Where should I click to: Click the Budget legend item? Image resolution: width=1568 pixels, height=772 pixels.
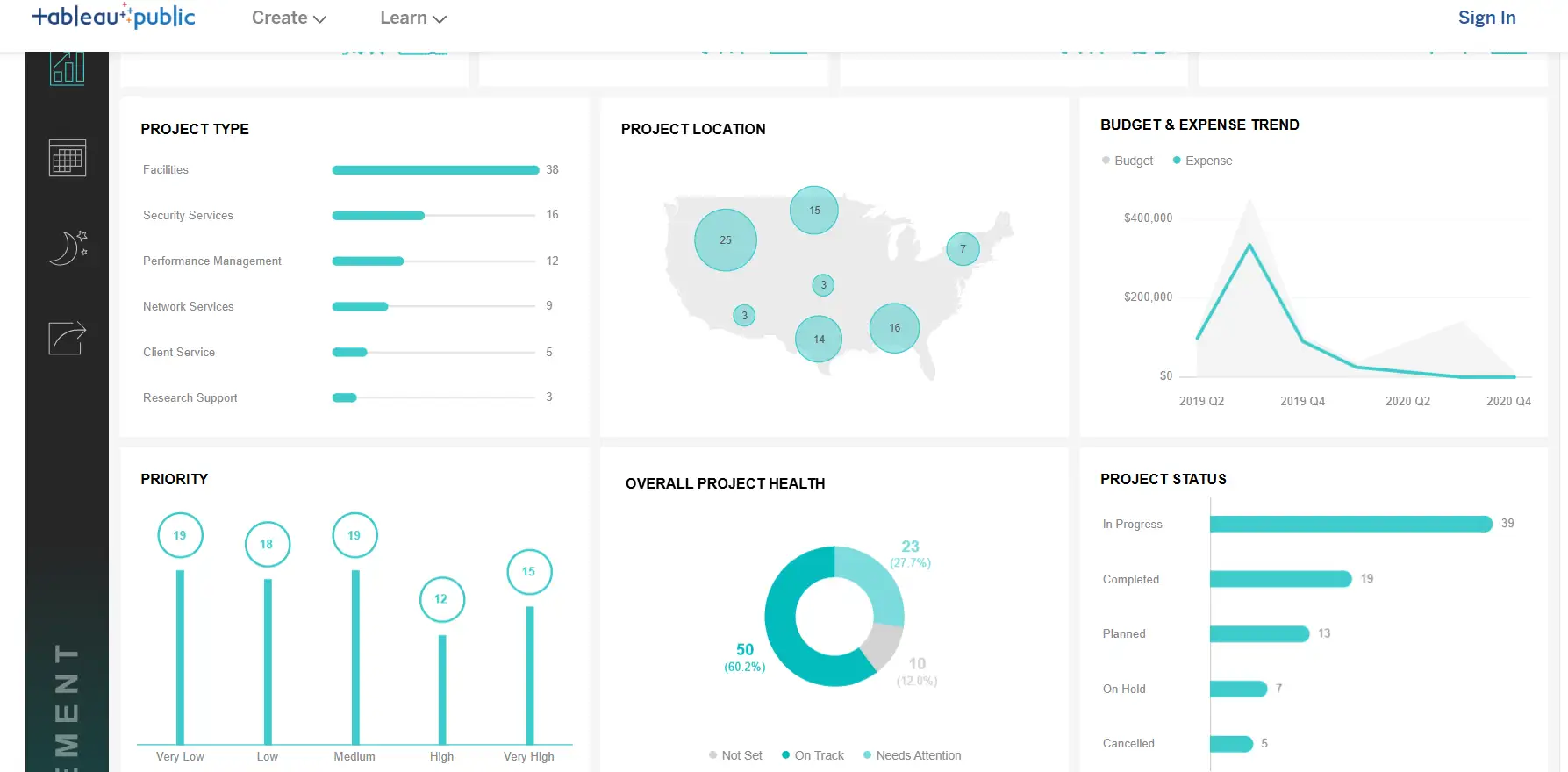1128,161
